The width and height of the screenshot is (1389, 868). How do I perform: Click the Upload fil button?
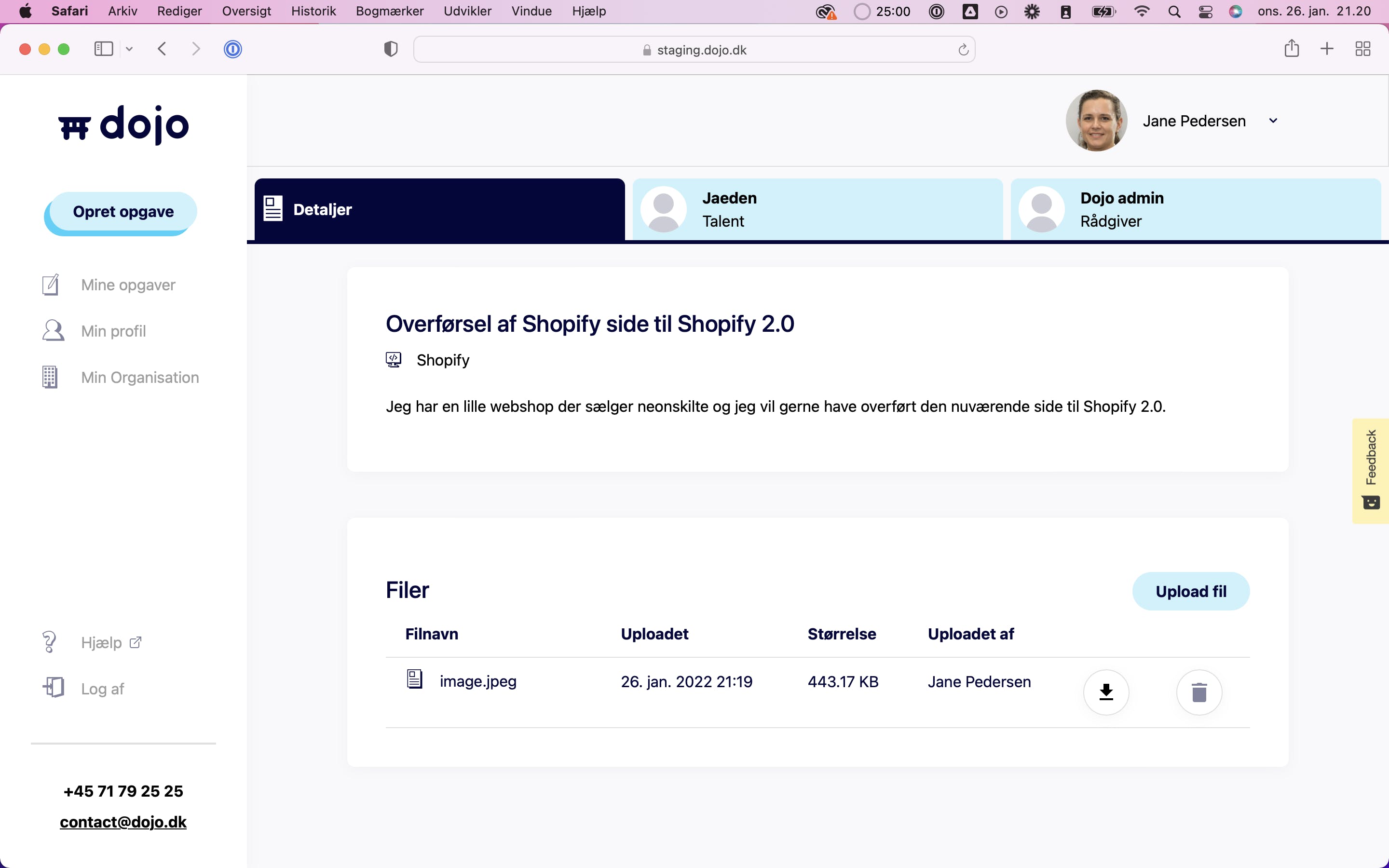click(1190, 591)
